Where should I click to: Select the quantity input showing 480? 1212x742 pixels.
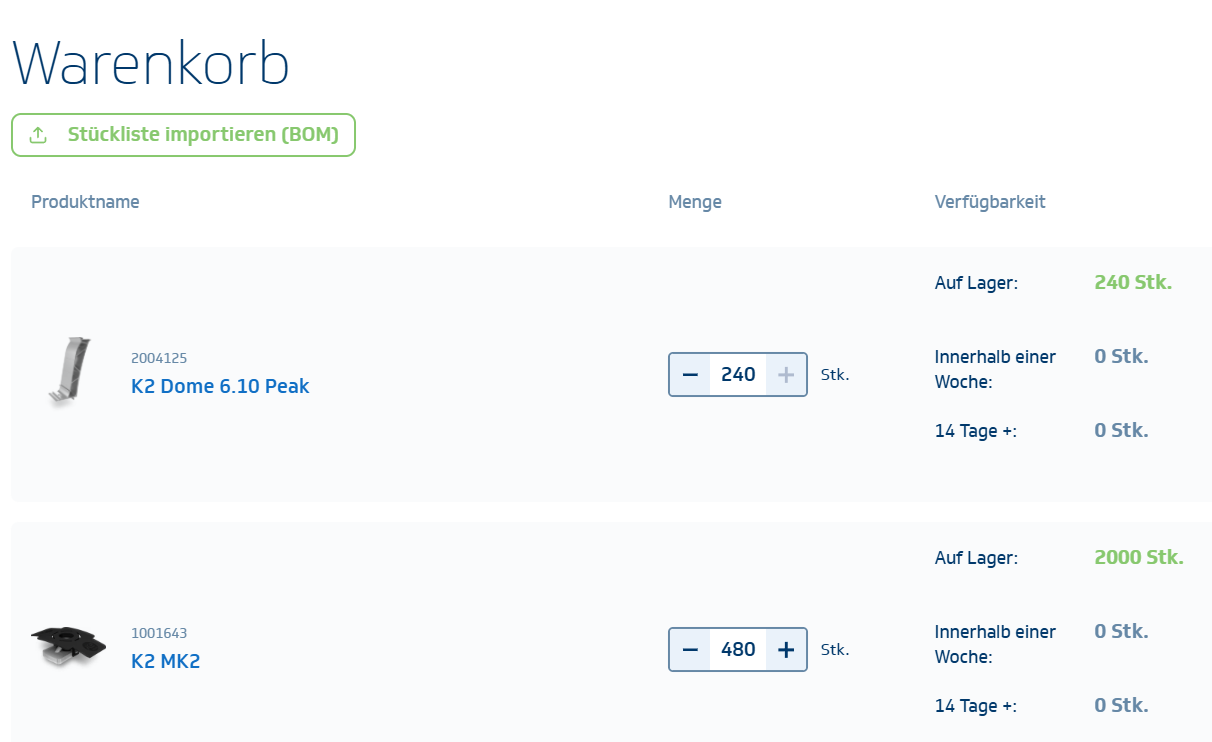[738, 650]
